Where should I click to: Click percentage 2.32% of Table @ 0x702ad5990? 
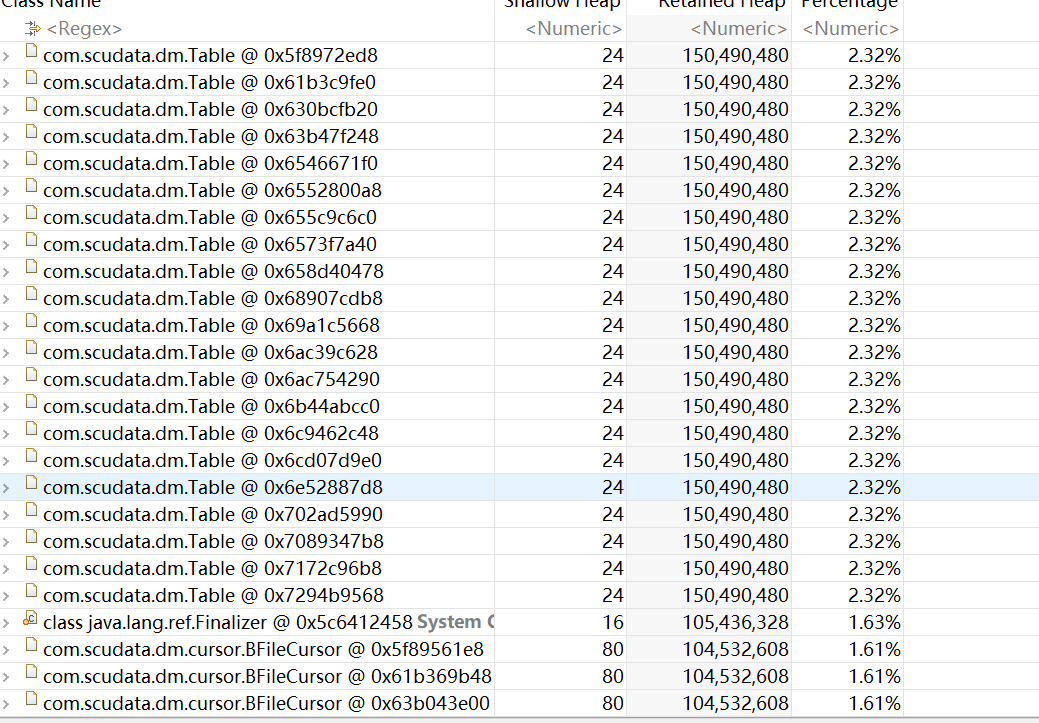[874, 515]
